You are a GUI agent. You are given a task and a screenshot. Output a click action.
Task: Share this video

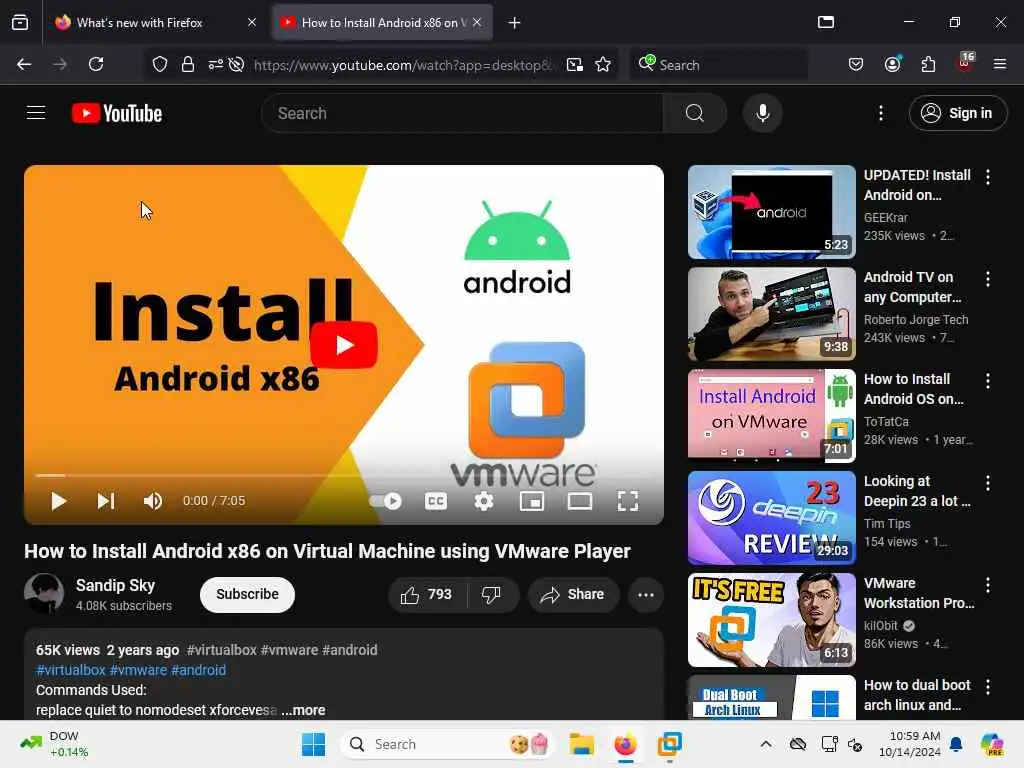tap(573, 594)
